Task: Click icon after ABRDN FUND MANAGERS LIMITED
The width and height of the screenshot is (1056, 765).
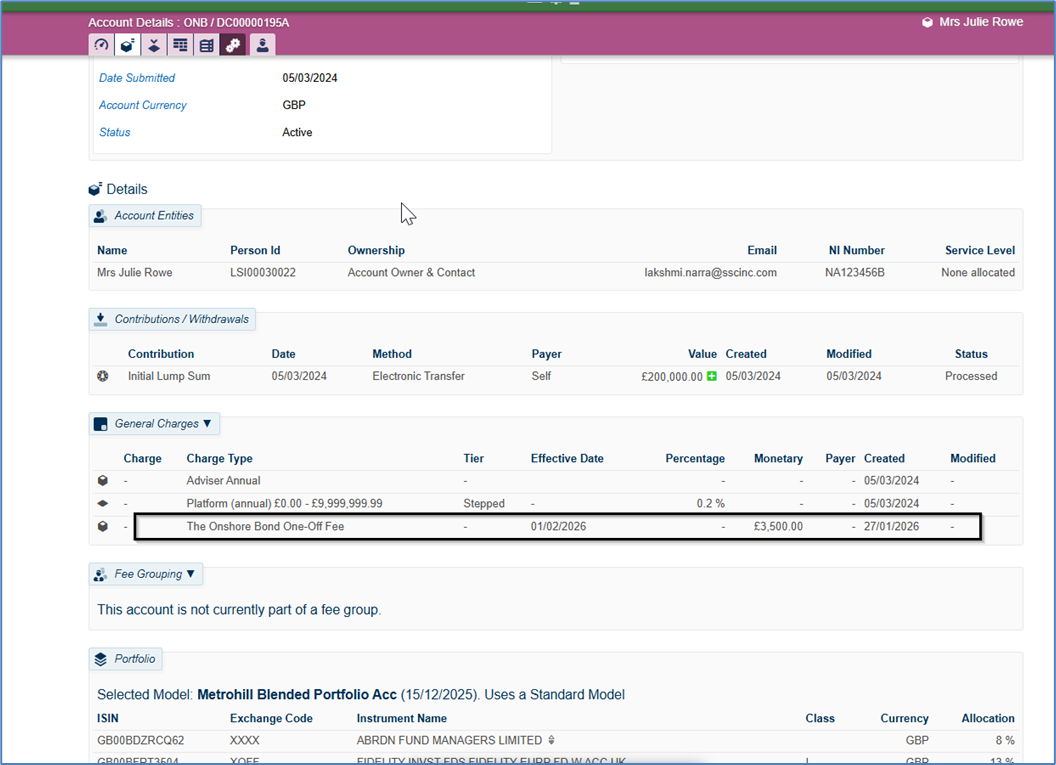Action: click(x=551, y=740)
